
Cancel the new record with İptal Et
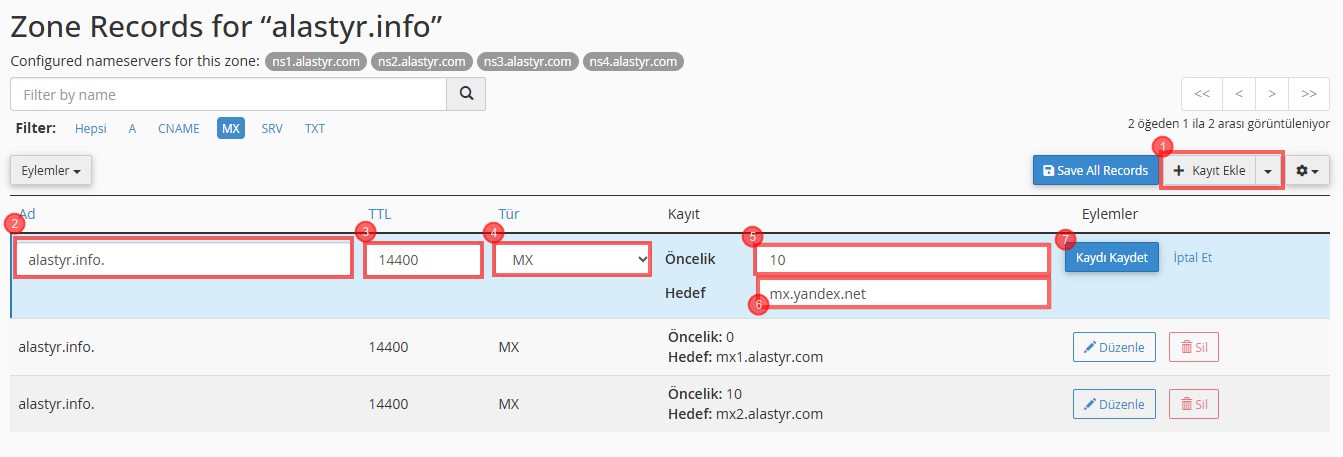pyautogui.click(x=1192, y=257)
